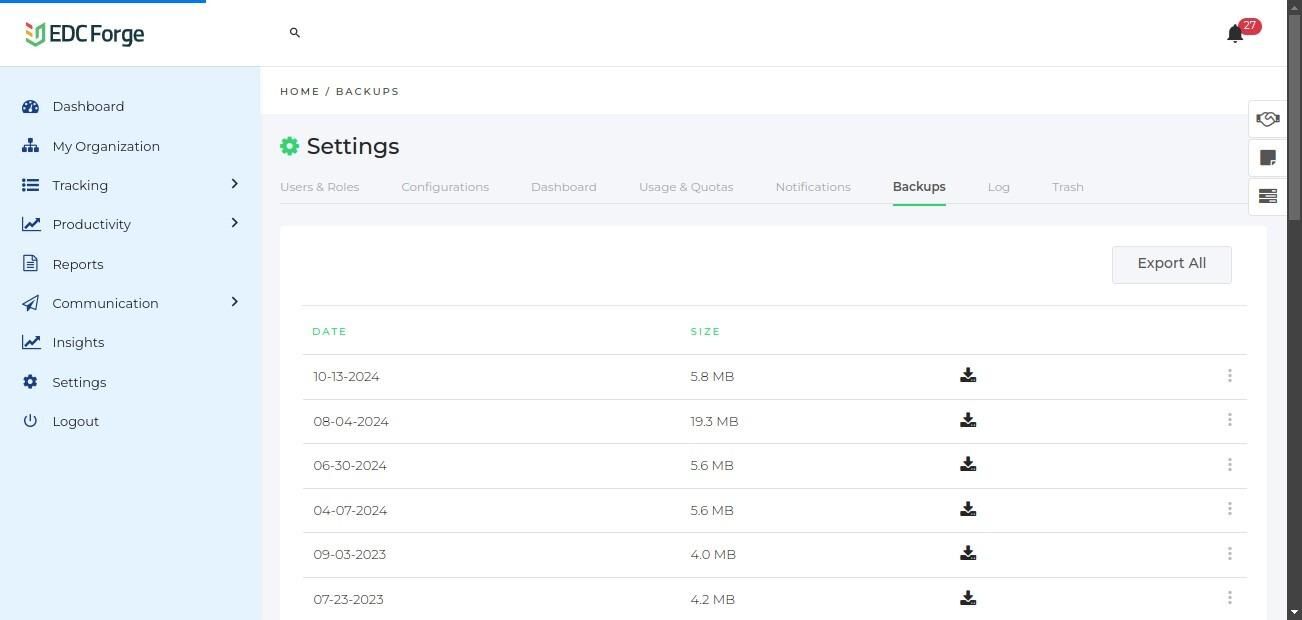Expand the Communication sidebar submenu
Image resolution: width=1302 pixels, height=620 pixels.
pos(234,302)
